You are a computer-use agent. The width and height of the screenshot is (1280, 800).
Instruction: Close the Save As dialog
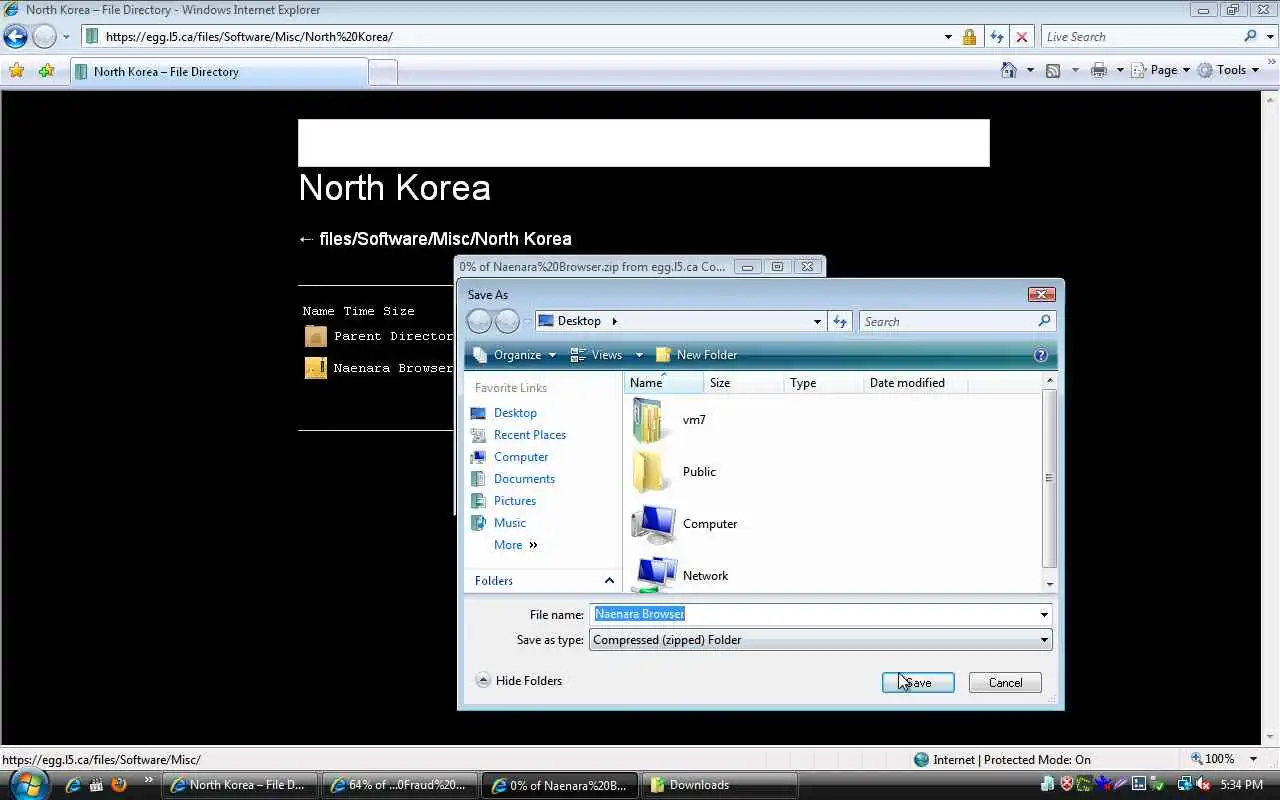coord(1041,294)
